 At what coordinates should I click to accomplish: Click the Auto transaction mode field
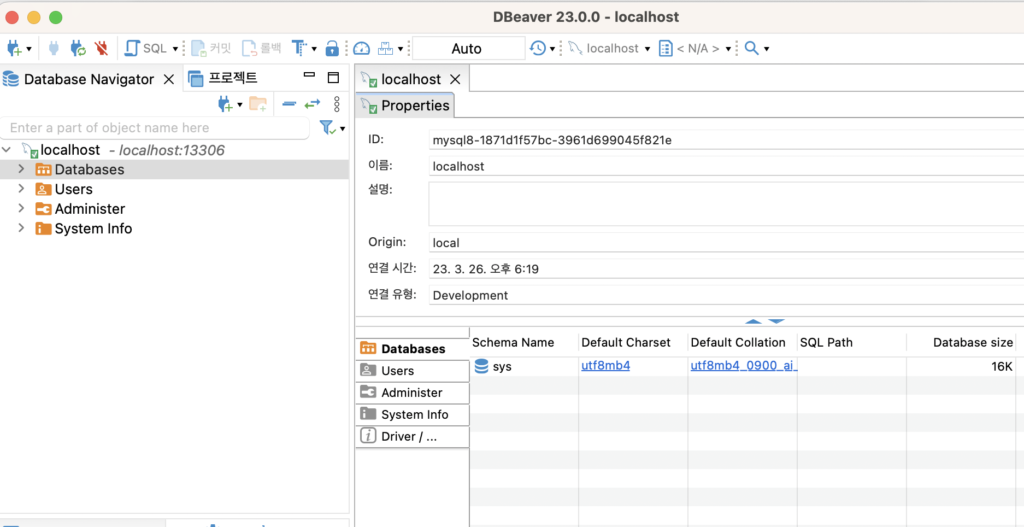click(468, 48)
